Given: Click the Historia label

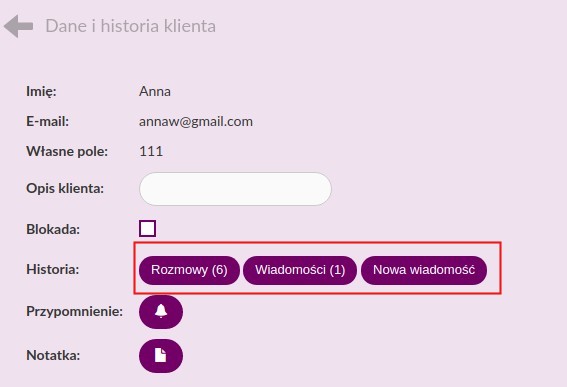Looking at the screenshot, I should (52, 269).
